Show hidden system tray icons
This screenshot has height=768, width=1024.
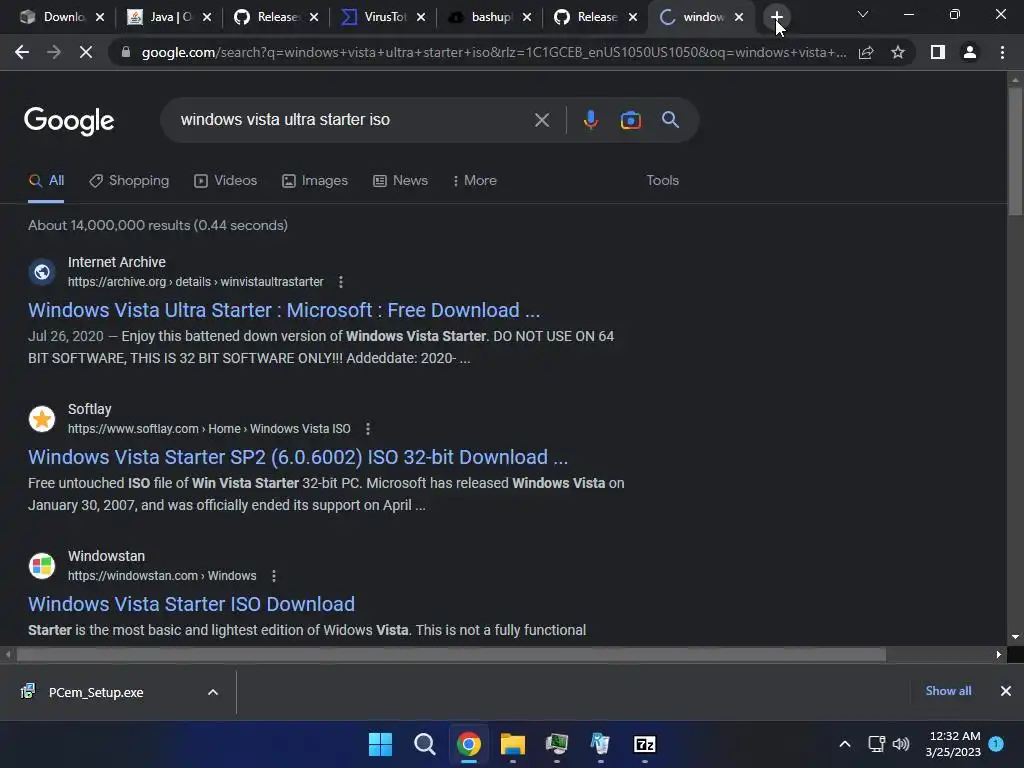[x=844, y=744]
